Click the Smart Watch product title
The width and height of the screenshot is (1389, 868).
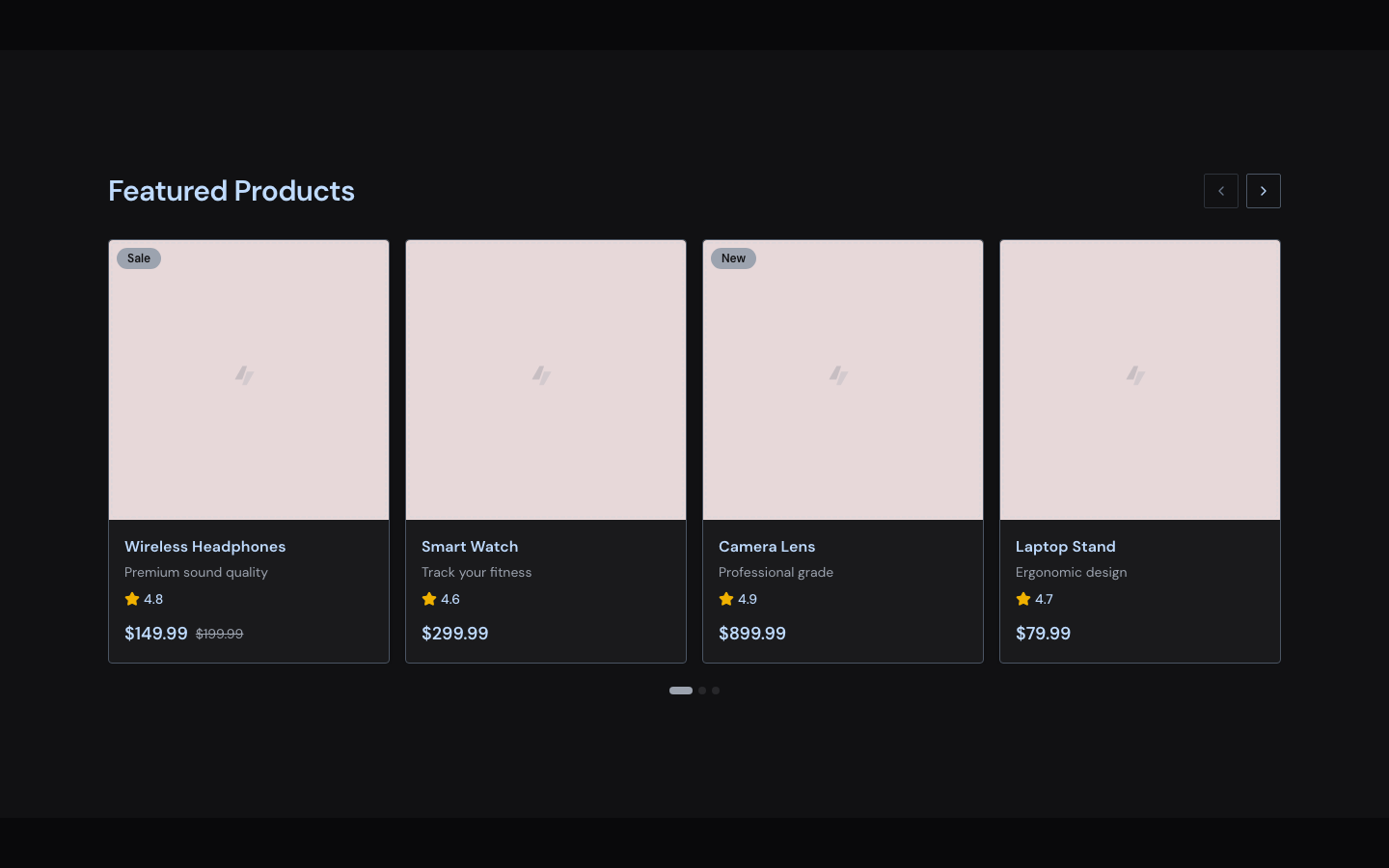point(470,547)
